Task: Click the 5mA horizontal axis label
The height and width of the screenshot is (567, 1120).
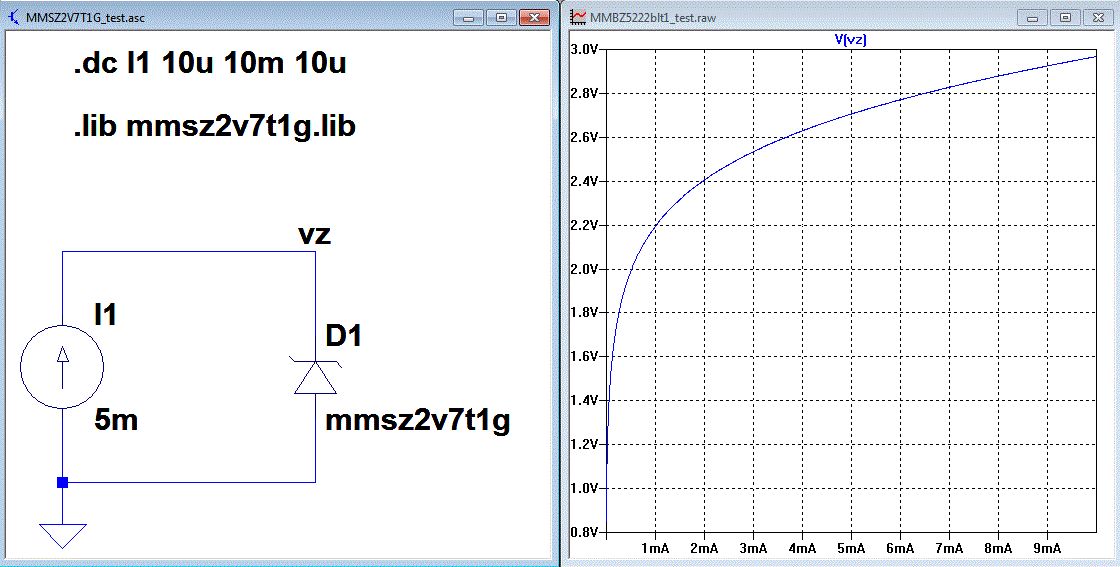Action: coord(850,548)
